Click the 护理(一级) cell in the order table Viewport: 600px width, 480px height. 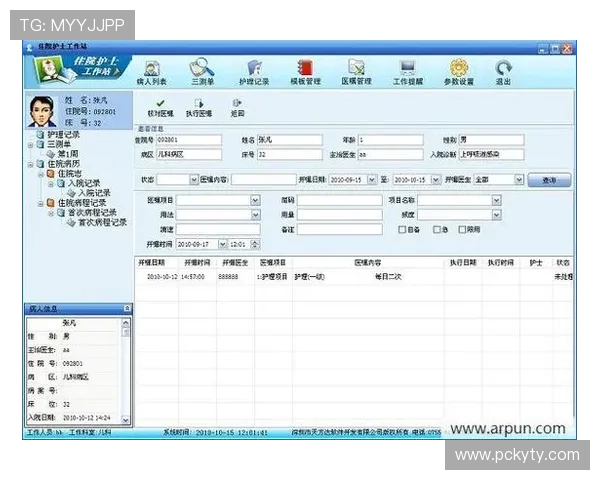(309, 276)
